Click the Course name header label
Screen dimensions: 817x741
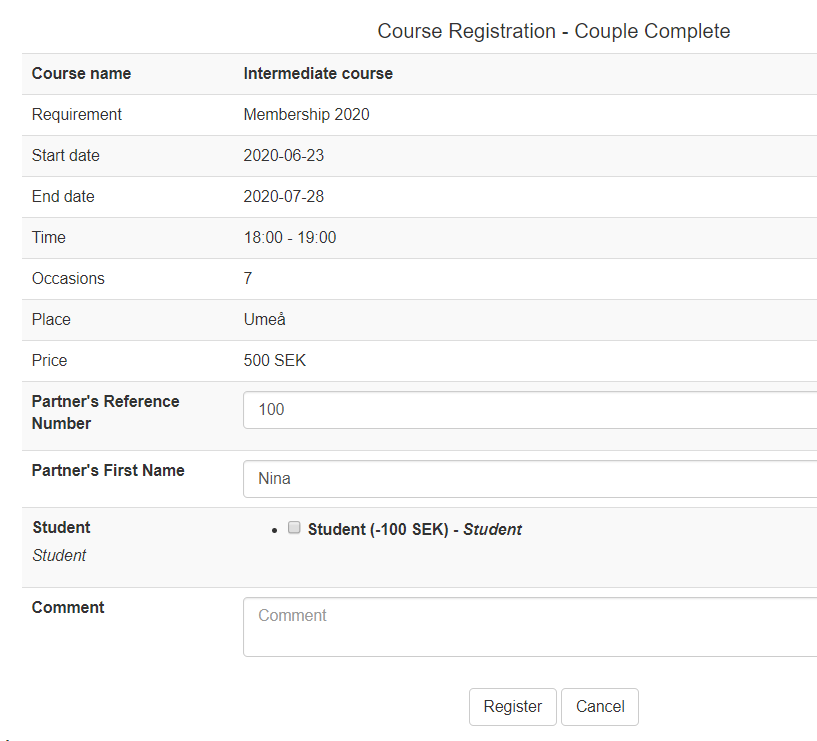81,74
